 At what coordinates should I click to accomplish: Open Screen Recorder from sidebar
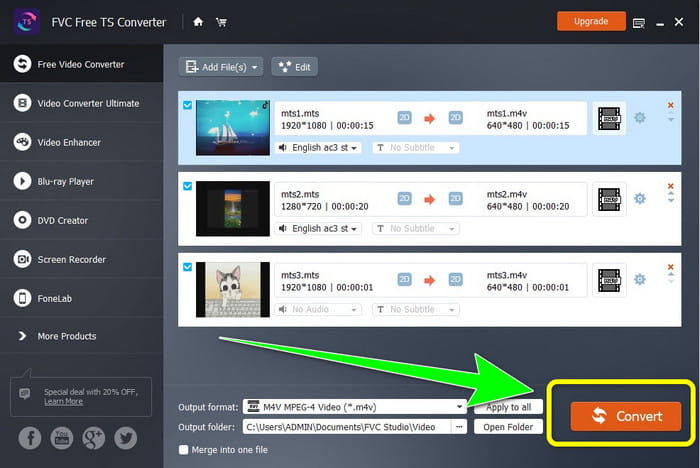(x=81, y=259)
